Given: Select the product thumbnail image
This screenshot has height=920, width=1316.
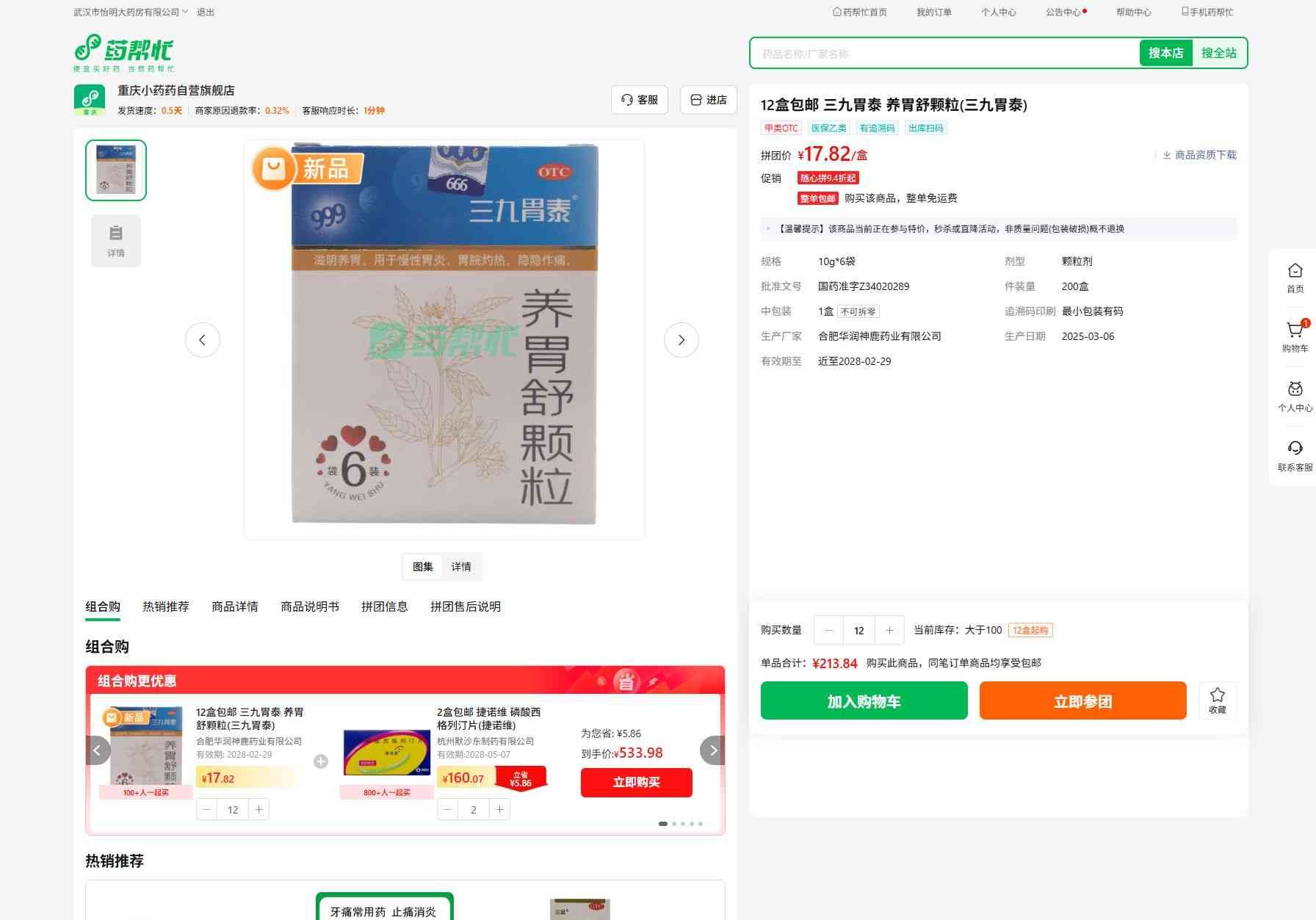Looking at the screenshot, I should (x=116, y=170).
